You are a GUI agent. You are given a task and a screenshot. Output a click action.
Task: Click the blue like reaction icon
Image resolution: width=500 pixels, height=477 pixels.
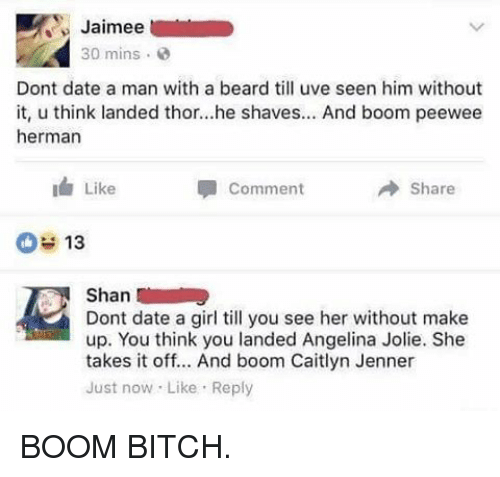point(27,242)
